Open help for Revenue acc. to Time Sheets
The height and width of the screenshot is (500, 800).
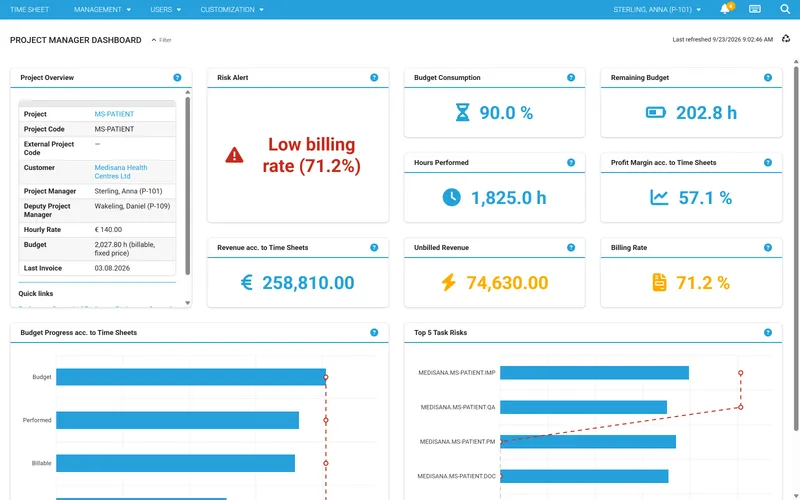coord(374,247)
